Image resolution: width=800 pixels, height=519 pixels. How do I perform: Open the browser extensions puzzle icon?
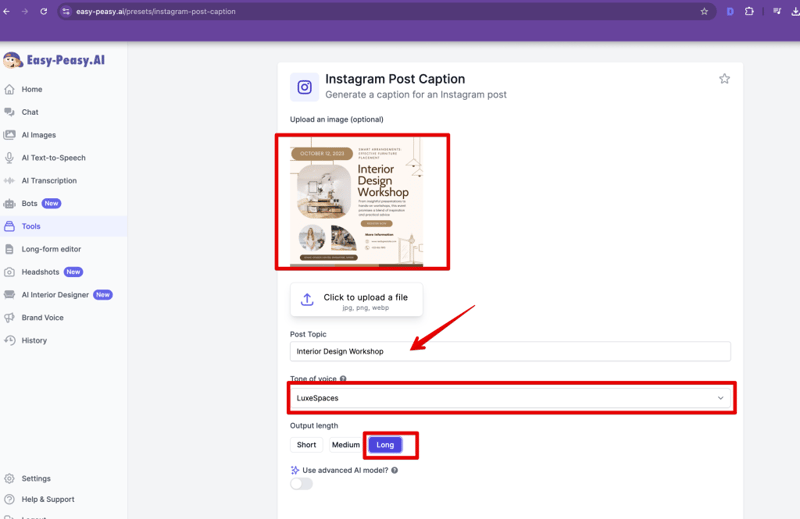pyautogui.click(x=749, y=11)
